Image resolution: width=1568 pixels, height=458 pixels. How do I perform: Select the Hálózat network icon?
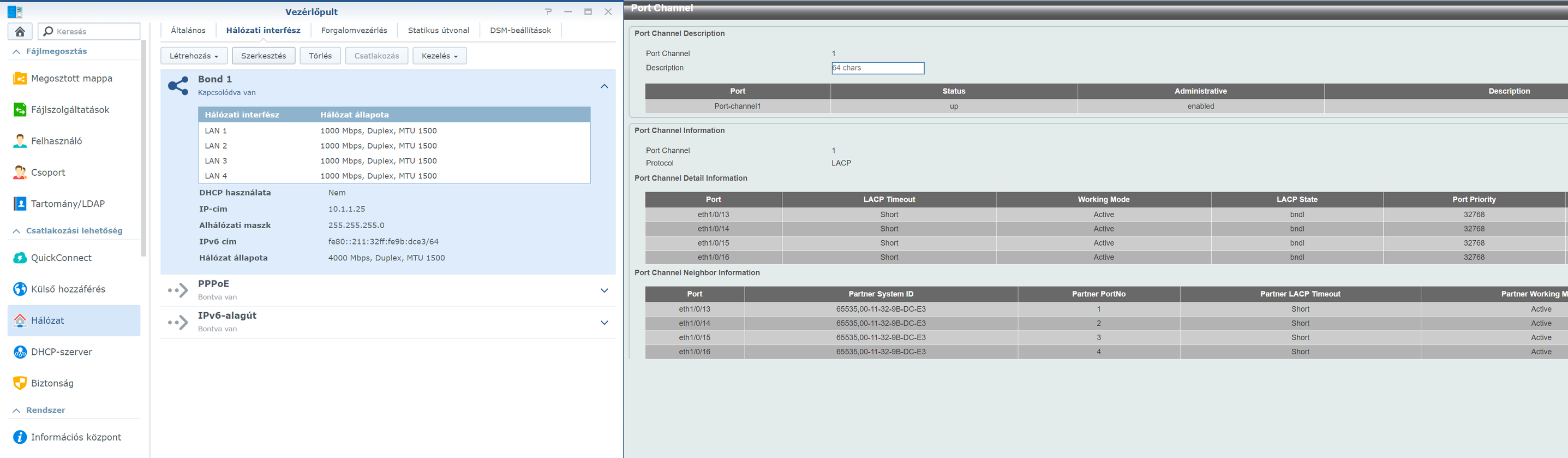pos(20,320)
